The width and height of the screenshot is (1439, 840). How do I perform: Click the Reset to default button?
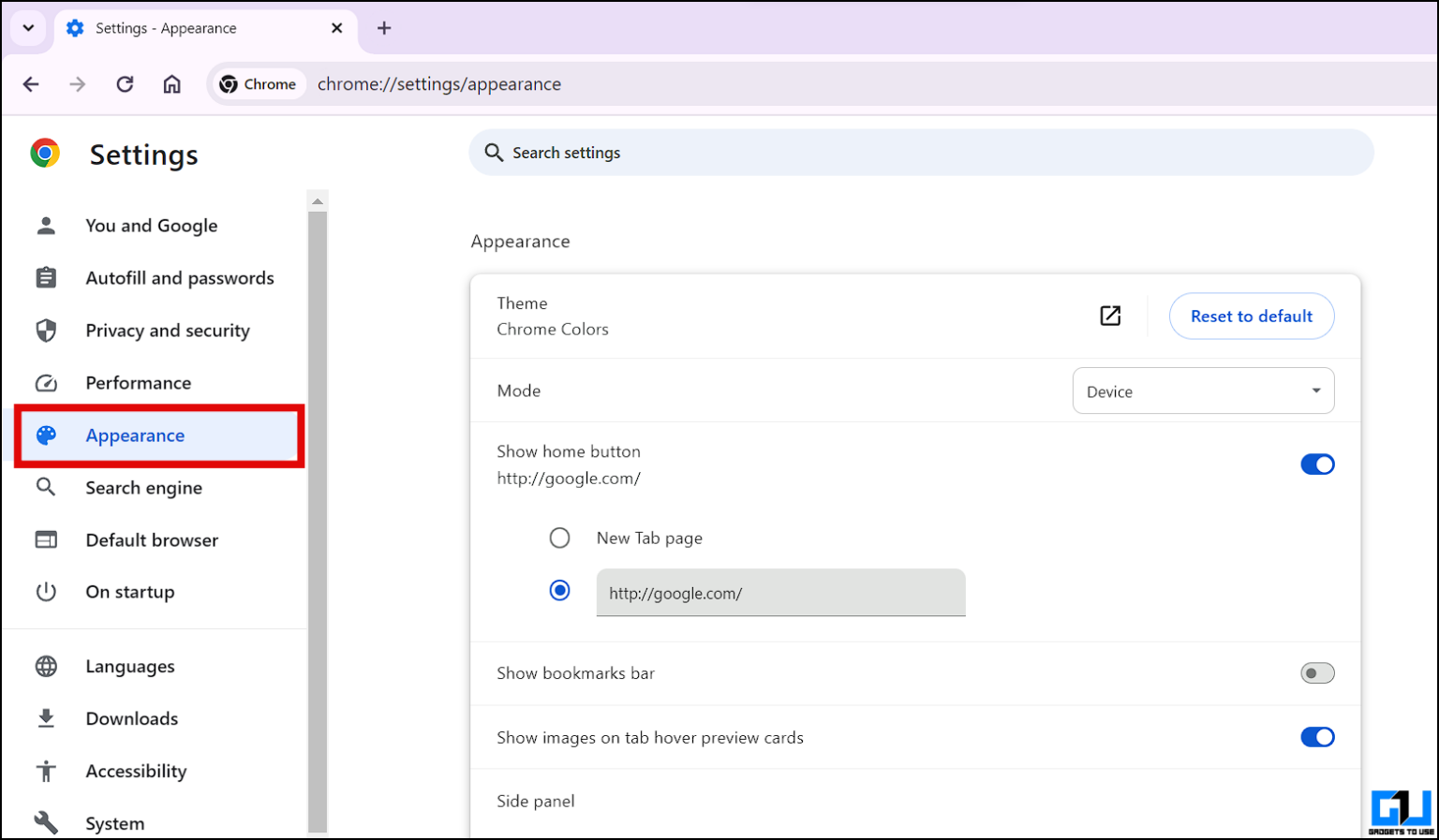pyautogui.click(x=1251, y=316)
